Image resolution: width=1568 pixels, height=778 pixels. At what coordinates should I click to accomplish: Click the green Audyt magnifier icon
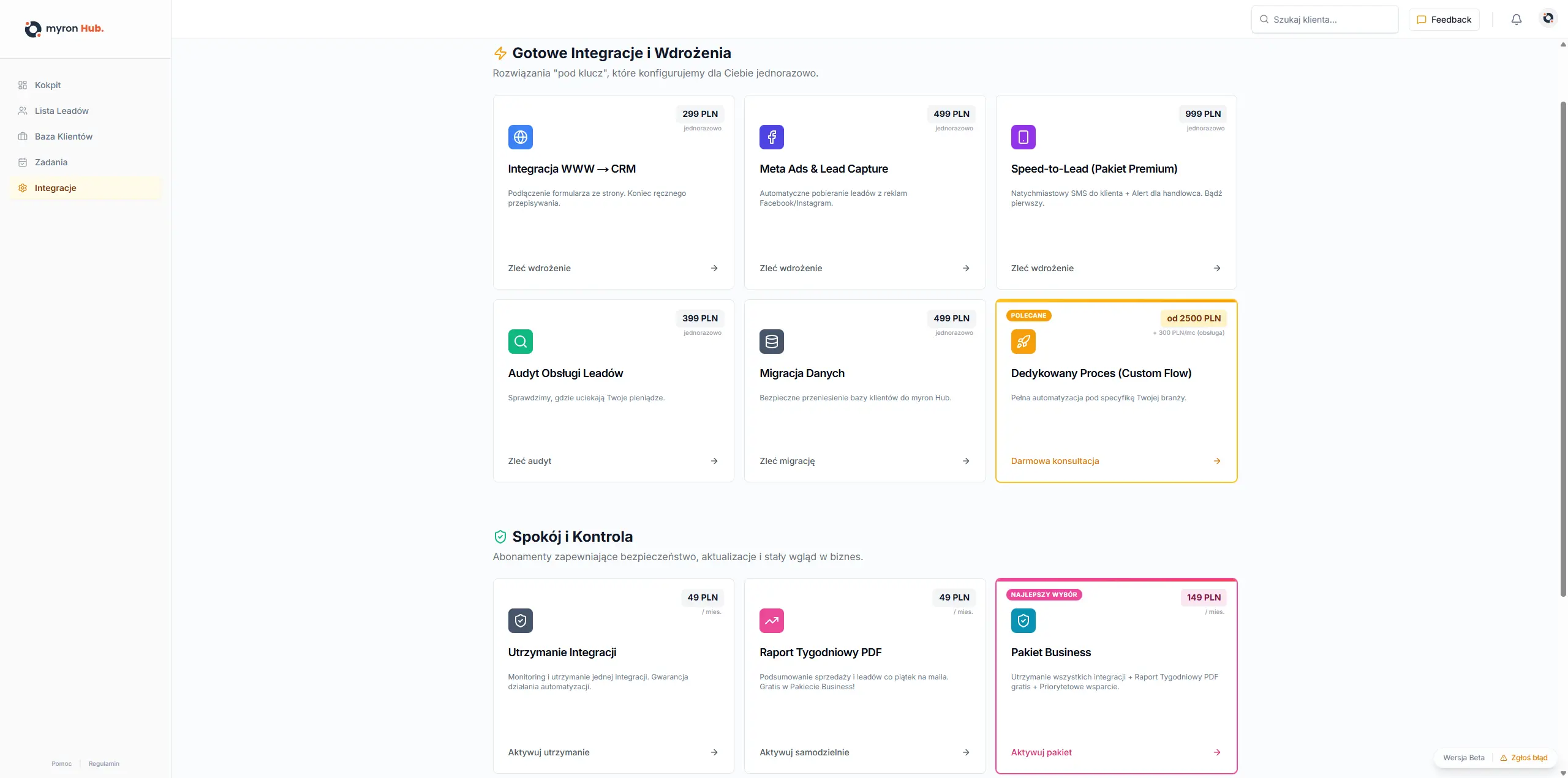point(520,342)
